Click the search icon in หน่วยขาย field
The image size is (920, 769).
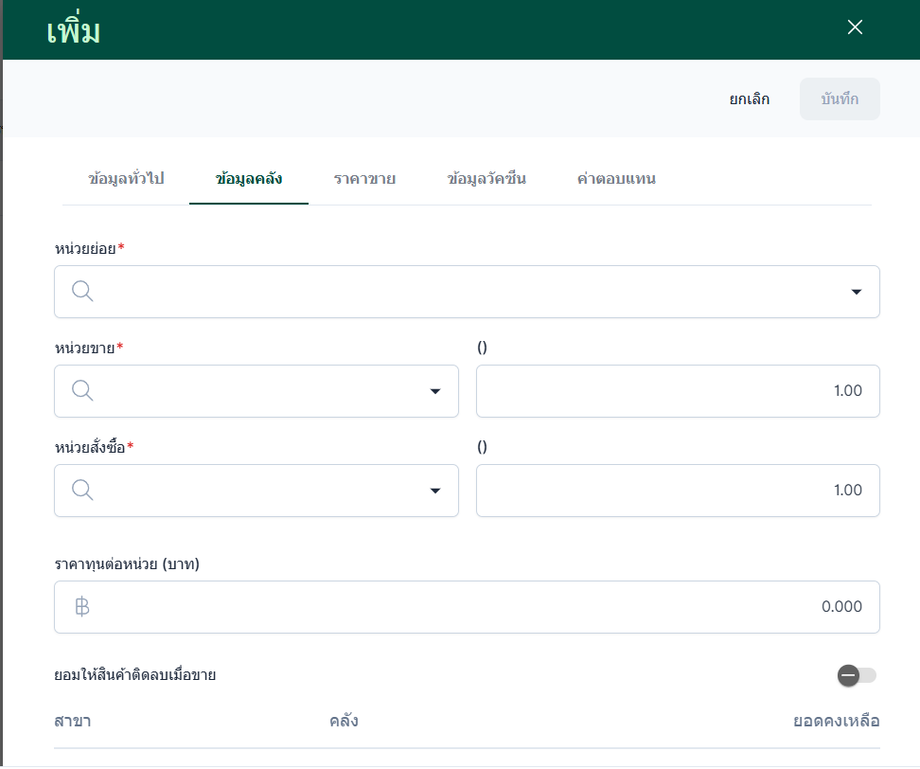(83, 391)
